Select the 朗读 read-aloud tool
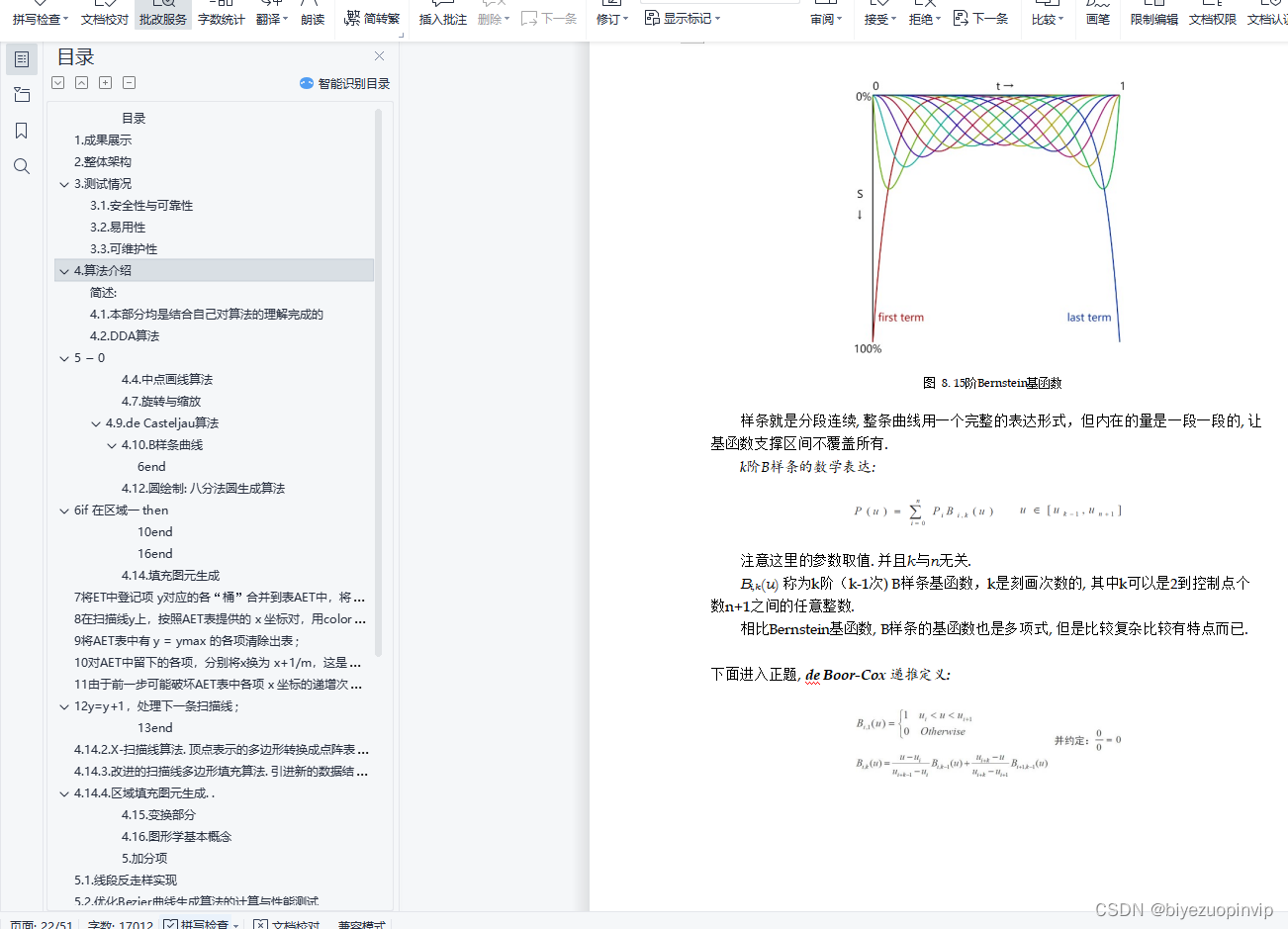Screen dimensions: 1288x929 312,18
